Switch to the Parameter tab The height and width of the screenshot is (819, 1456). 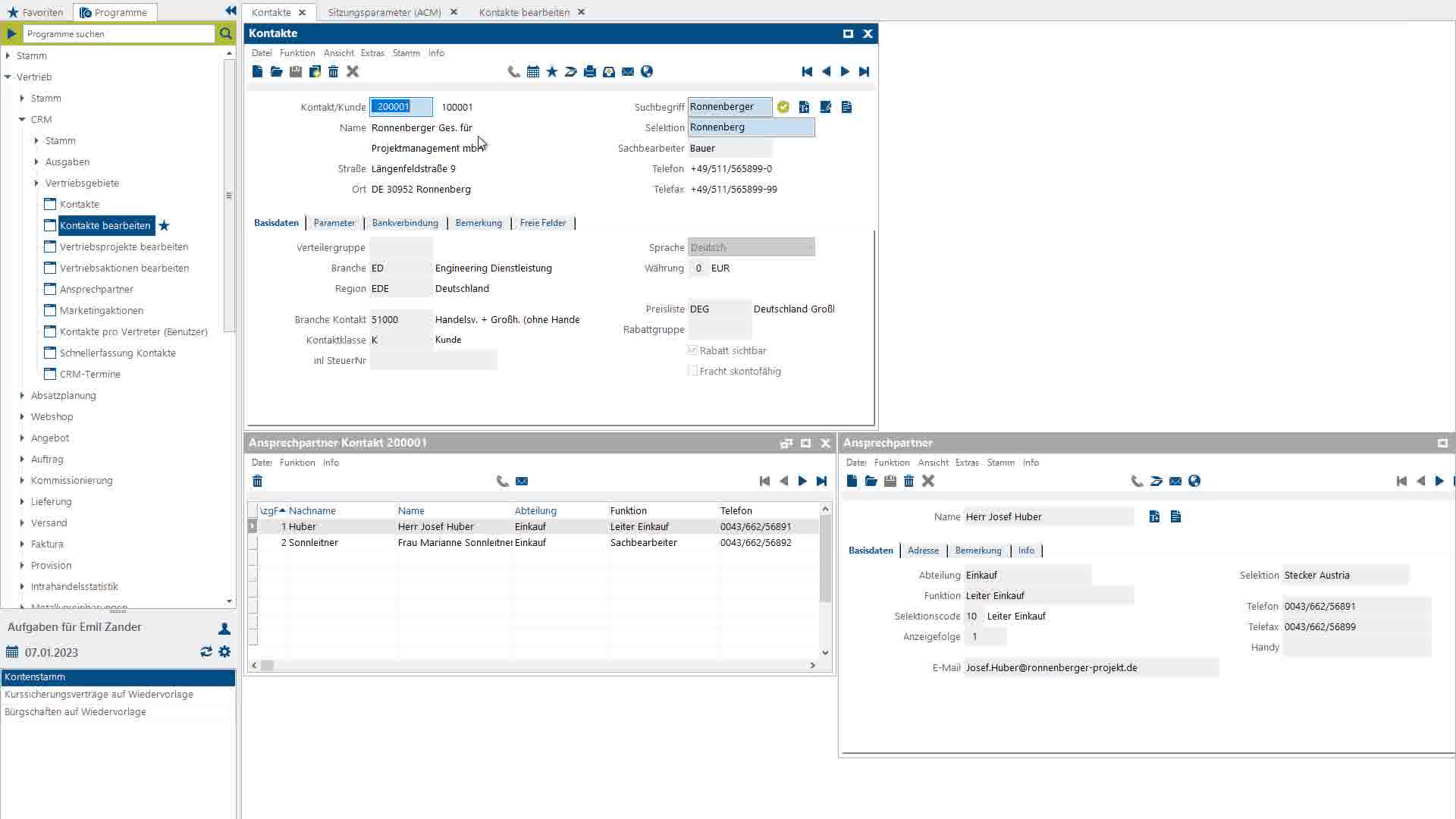(334, 223)
